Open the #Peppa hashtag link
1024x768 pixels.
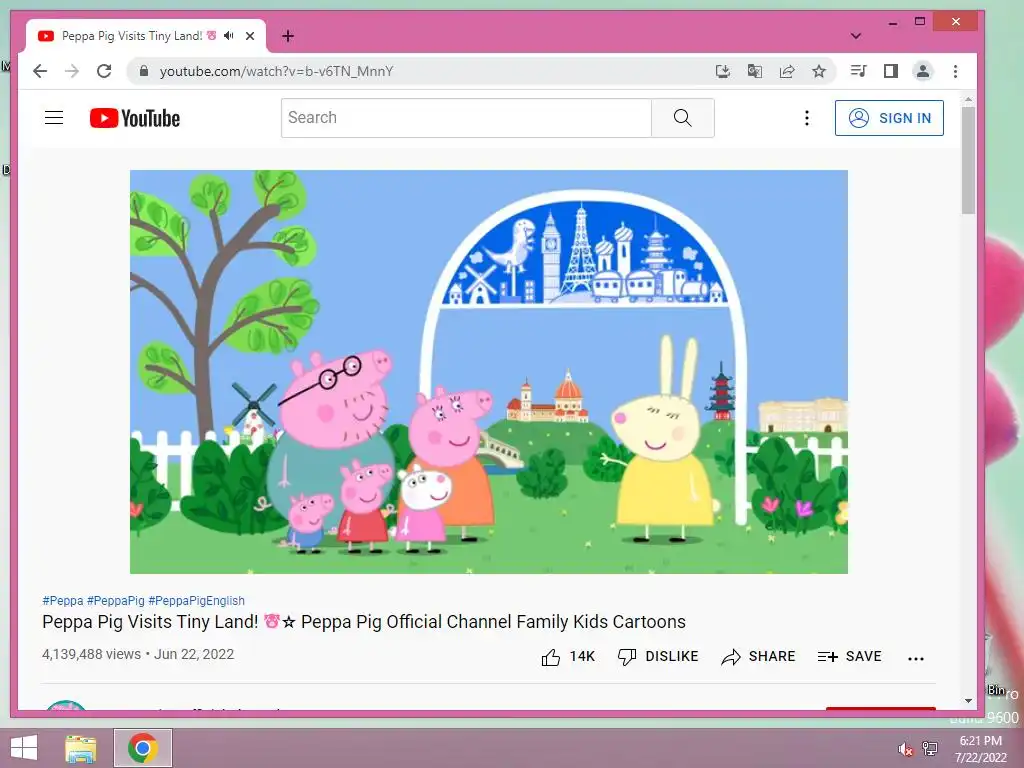coord(63,600)
